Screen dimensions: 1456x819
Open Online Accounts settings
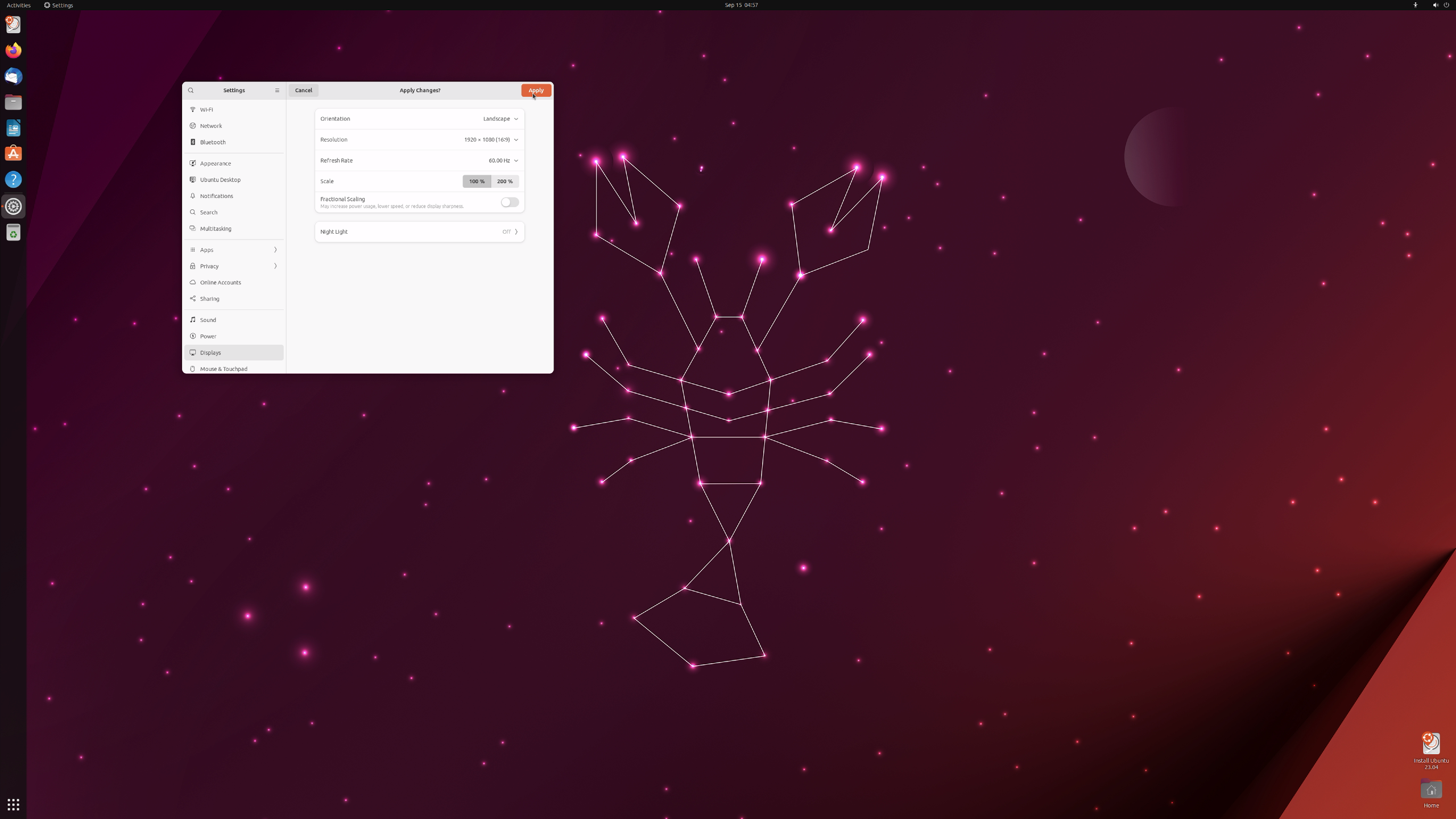pos(234,283)
